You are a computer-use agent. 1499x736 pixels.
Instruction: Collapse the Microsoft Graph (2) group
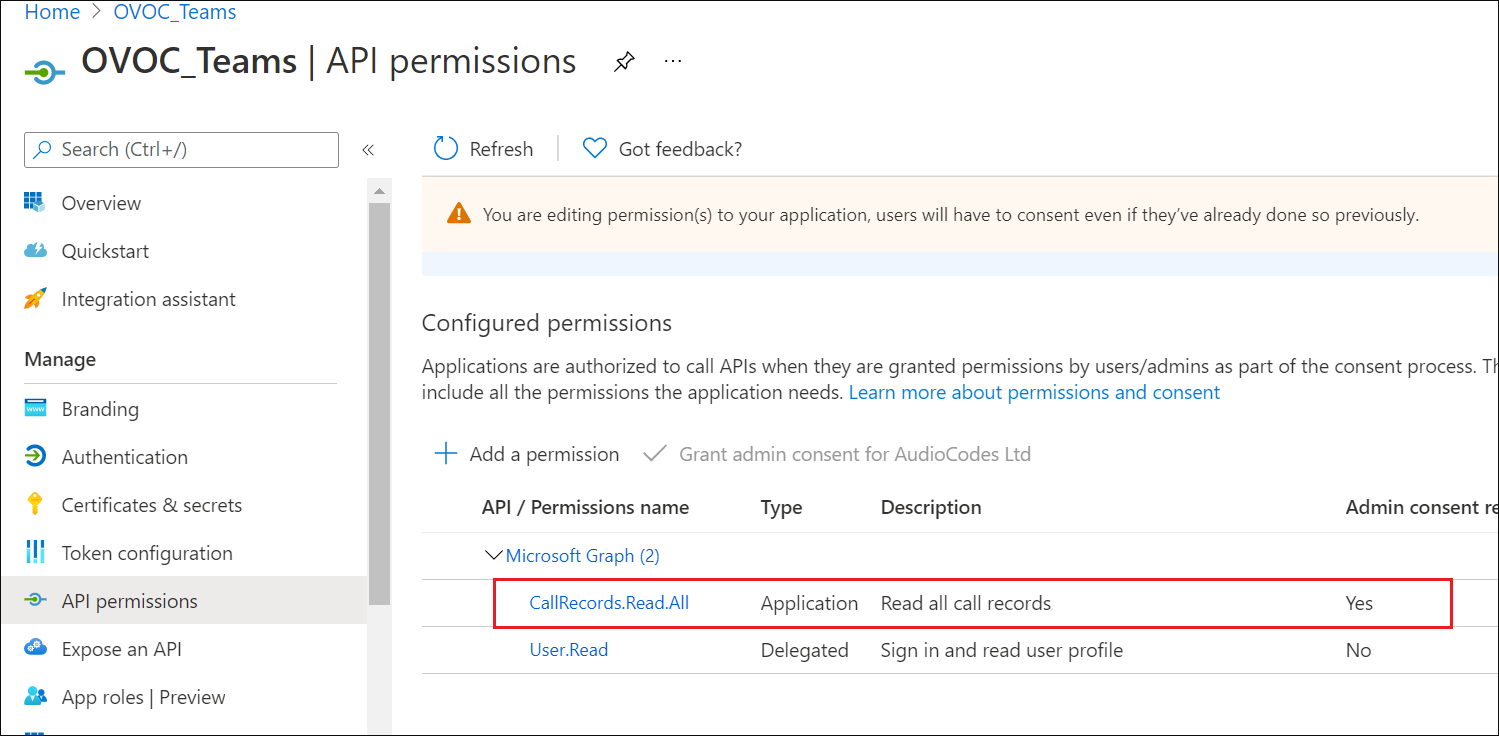(x=493, y=555)
